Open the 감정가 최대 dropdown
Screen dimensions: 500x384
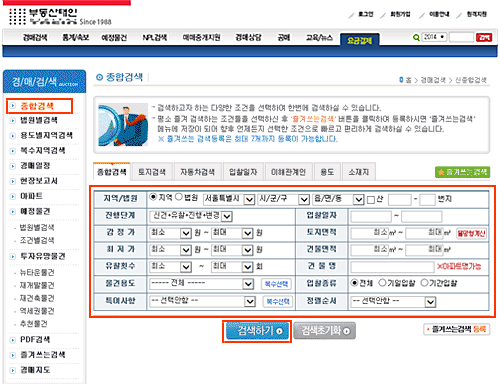[x=232, y=233]
